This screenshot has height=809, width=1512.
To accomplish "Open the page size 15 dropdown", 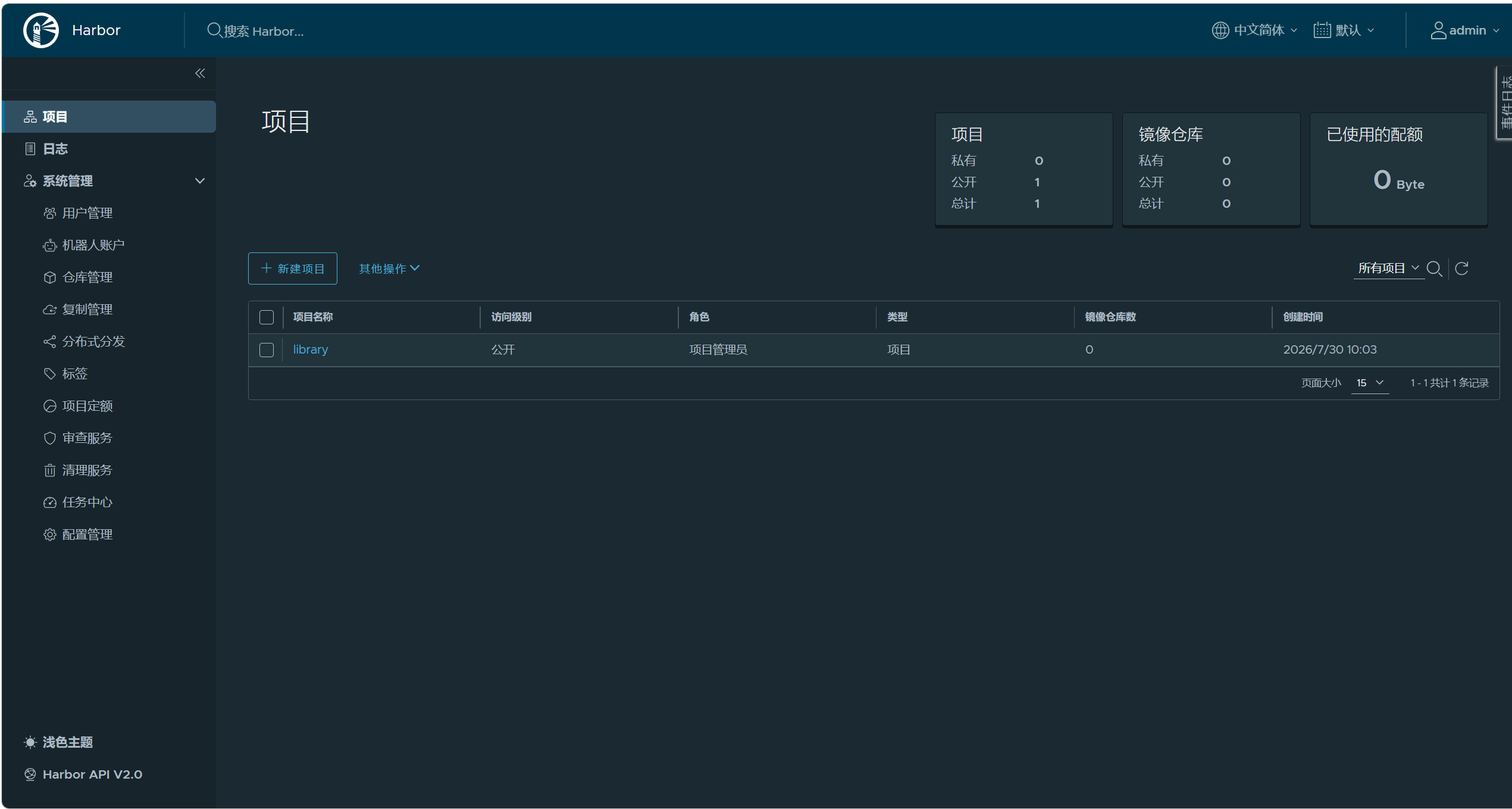I will click(1370, 383).
